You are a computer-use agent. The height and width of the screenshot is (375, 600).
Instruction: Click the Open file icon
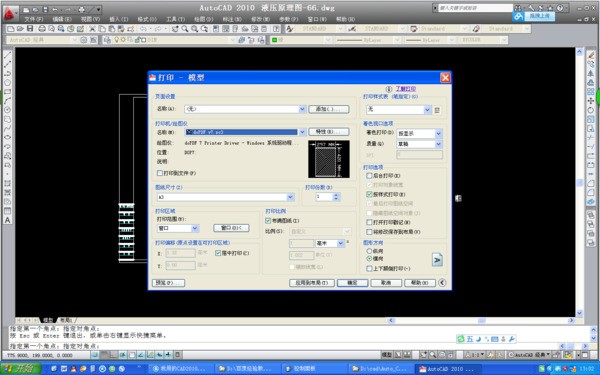pyautogui.click(x=20, y=29)
